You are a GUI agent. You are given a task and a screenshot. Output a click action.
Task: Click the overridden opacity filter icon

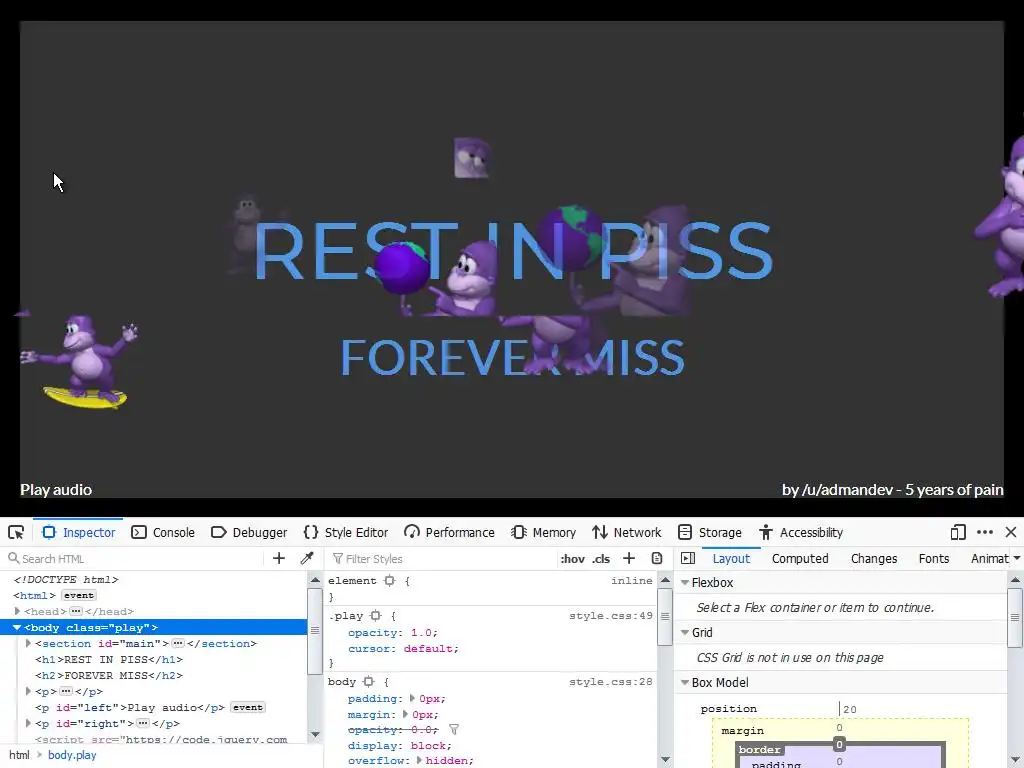pos(454,729)
